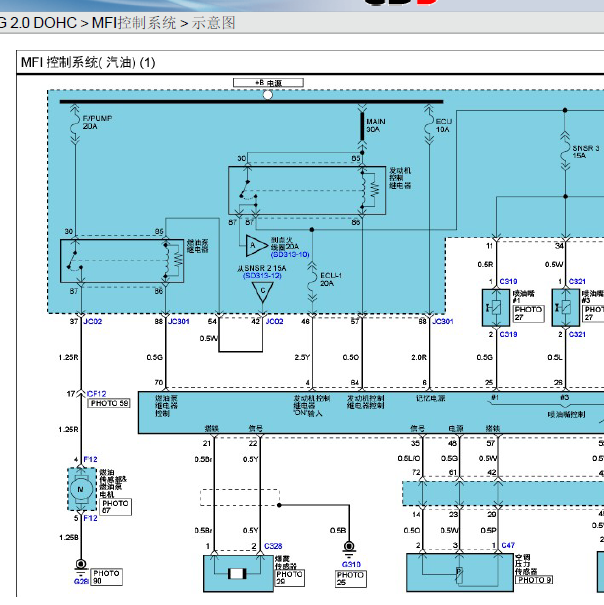
Task: Click the engine control relay box
Action: [x=307, y=190]
